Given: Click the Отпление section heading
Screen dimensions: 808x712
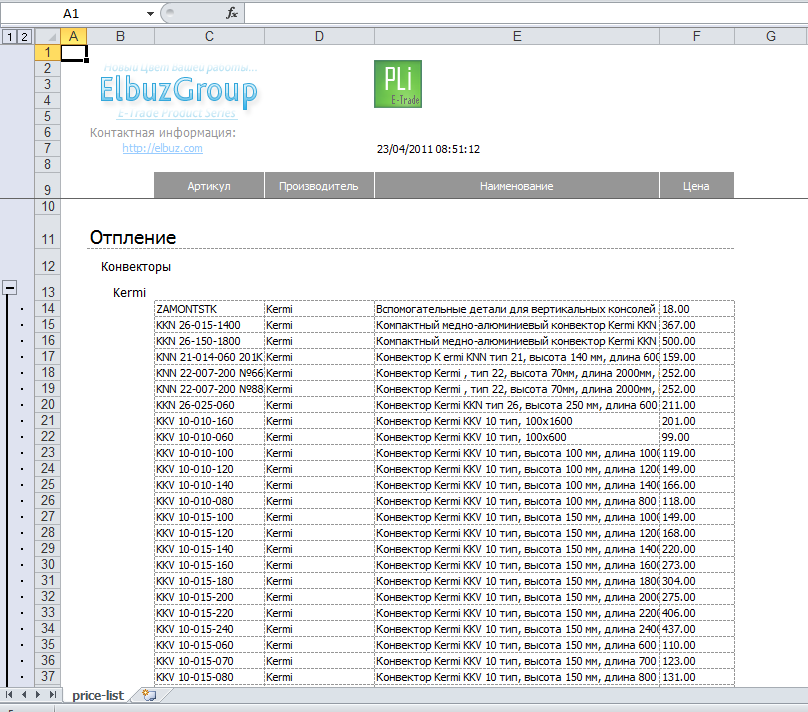Looking at the screenshot, I should click(x=133, y=238).
